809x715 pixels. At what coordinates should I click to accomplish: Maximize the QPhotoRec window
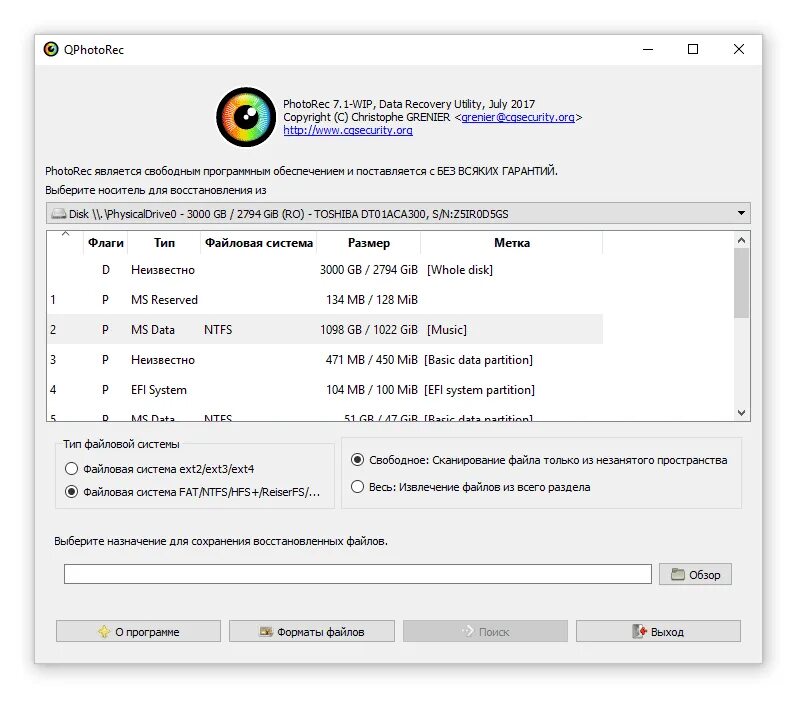coord(693,49)
